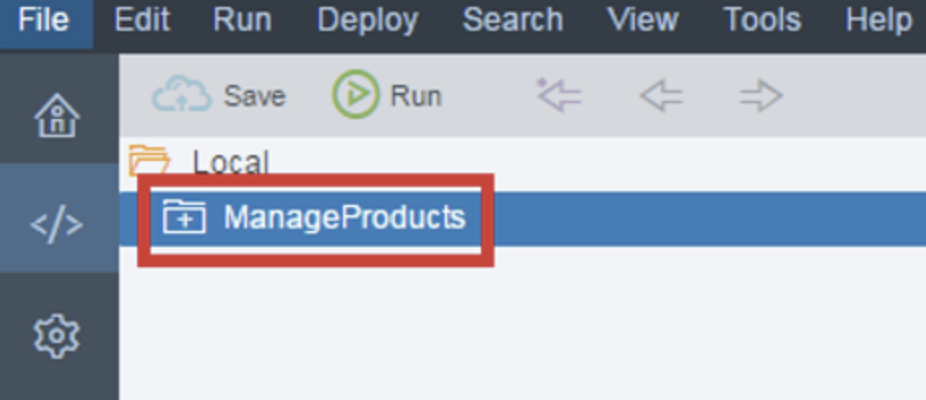Select the Local workspace tree node
The height and width of the screenshot is (400, 926).
click(231, 161)
